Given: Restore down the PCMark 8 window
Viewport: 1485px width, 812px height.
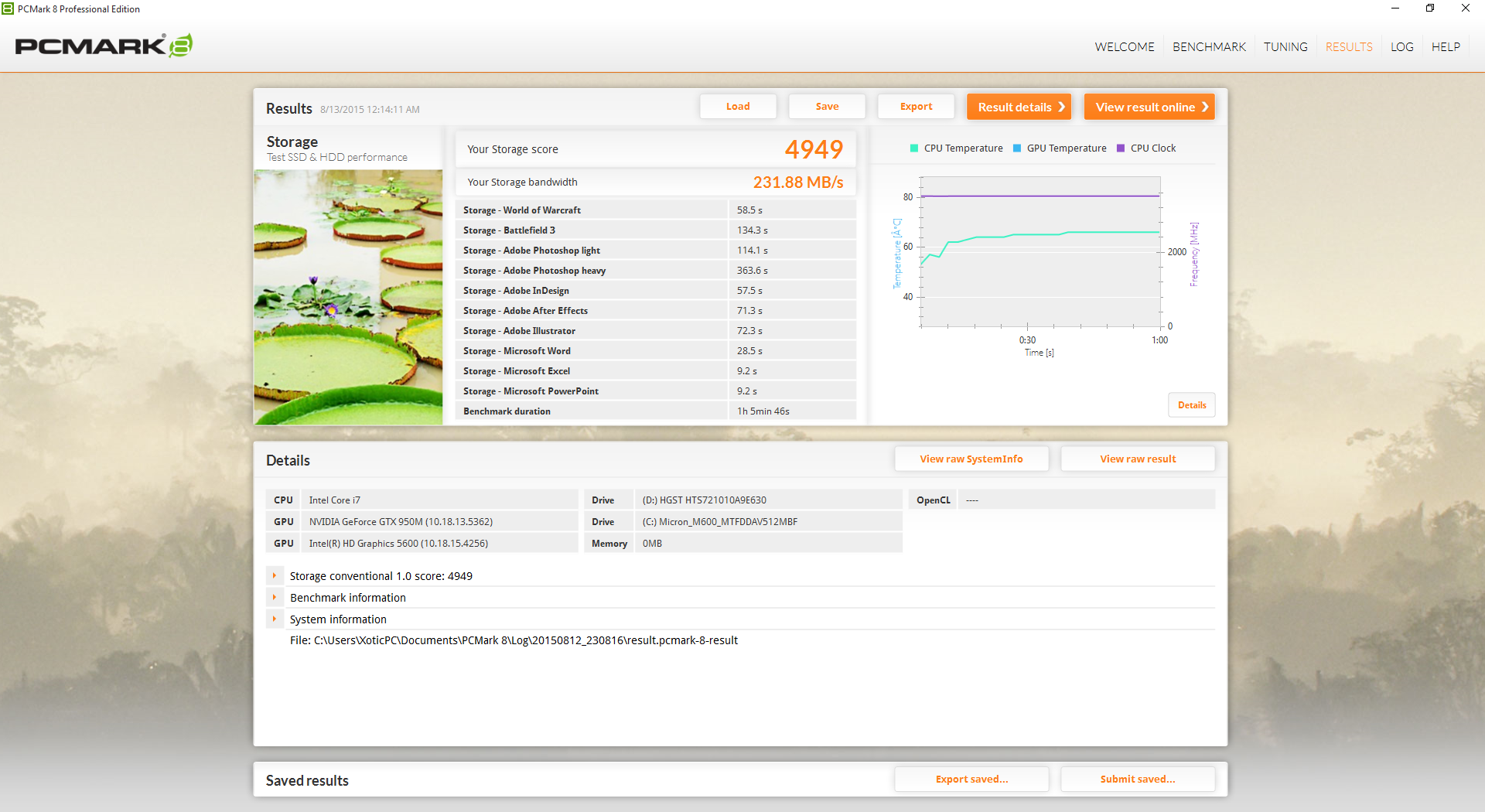Looking at the screenshot, I should pos(1430,9).
